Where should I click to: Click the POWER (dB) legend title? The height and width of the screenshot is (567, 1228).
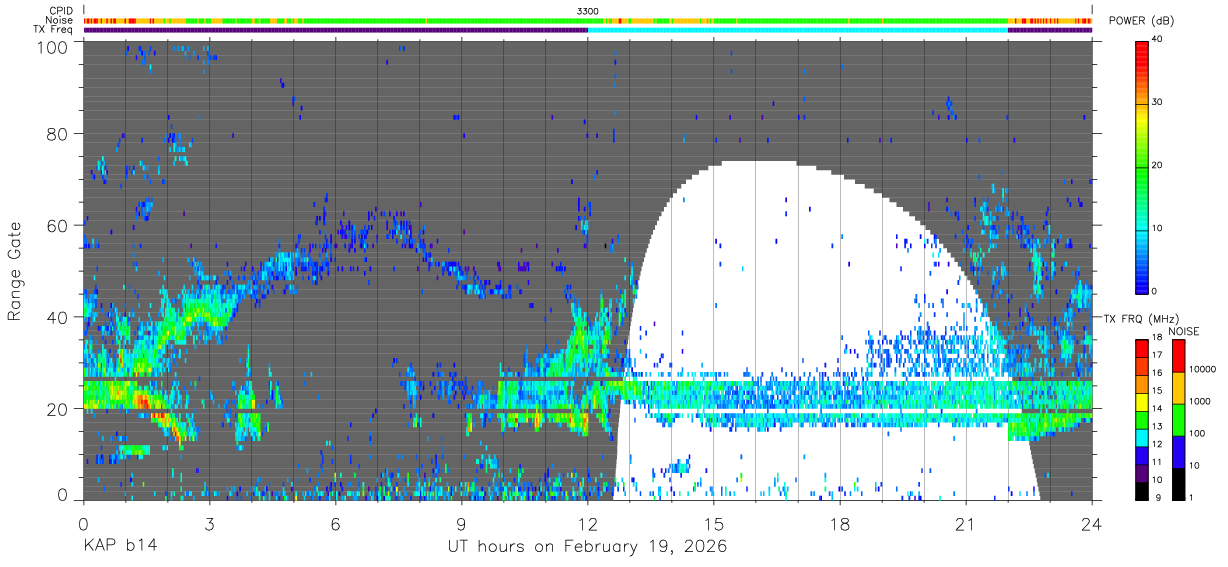(x=1142, y=21)
